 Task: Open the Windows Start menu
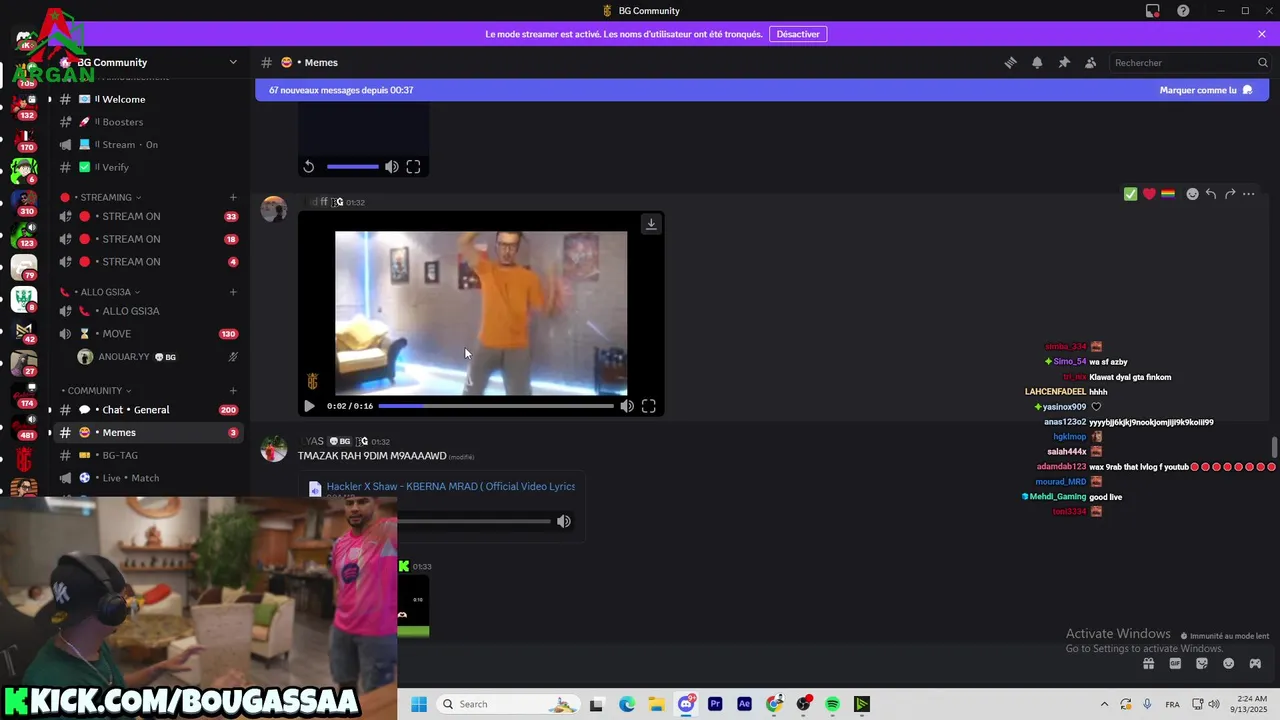419,704
